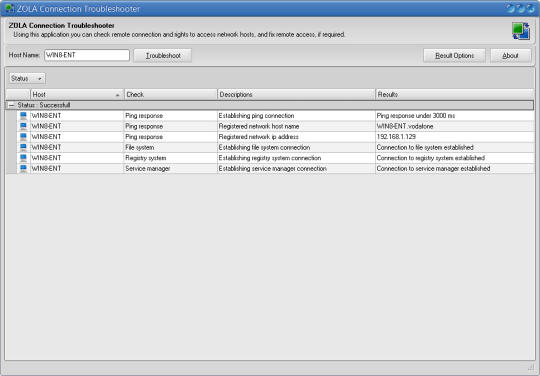
Task: Sort by the Check column header
Action: coord(170,94)
